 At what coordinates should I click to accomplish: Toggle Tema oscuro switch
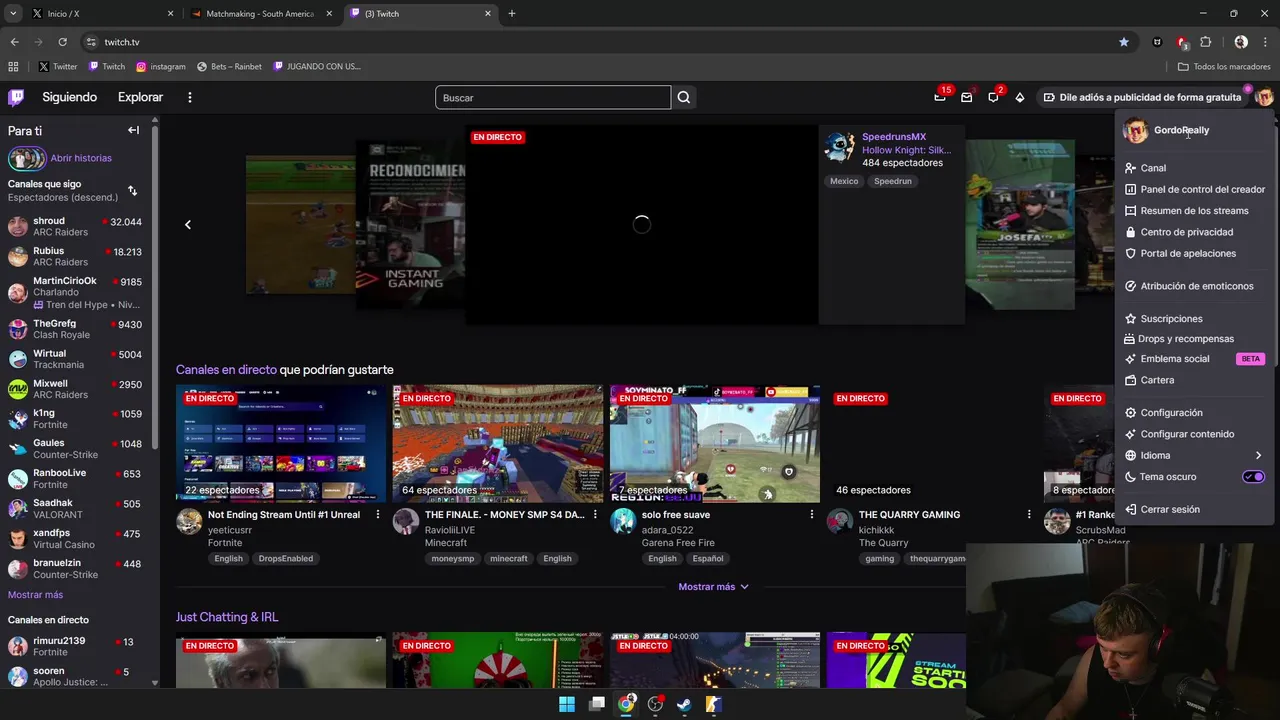1253,477
